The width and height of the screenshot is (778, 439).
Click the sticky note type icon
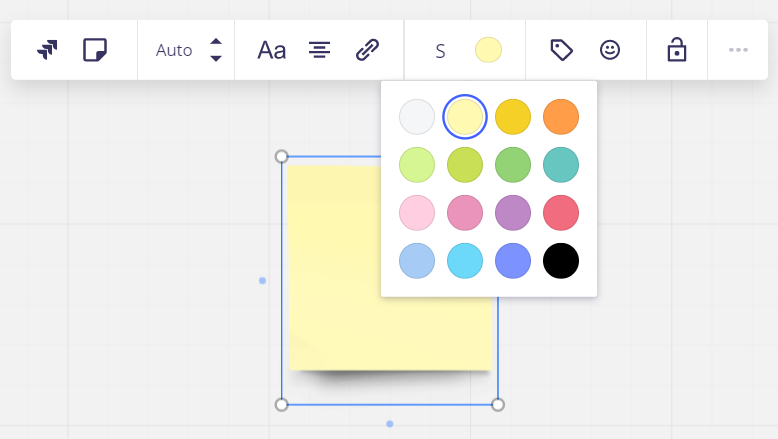click(x=95, y=49)
